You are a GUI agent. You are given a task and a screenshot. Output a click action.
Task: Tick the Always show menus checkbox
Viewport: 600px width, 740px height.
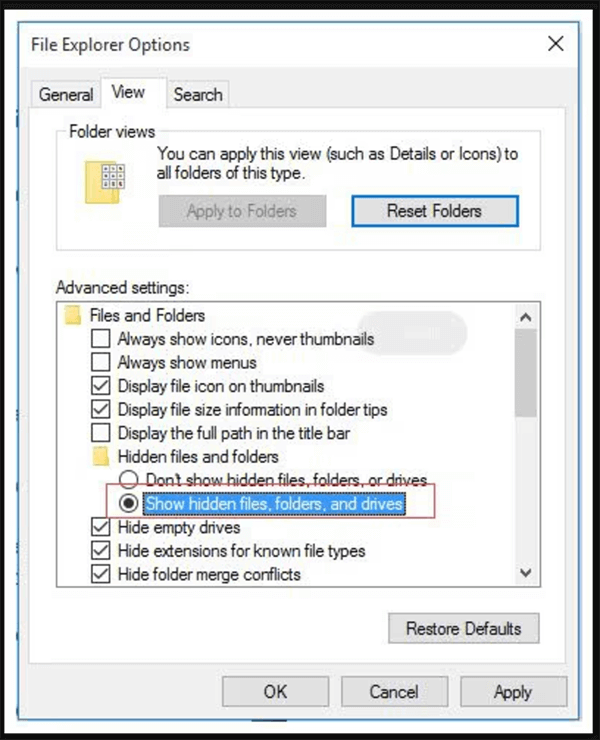(101, 362)
